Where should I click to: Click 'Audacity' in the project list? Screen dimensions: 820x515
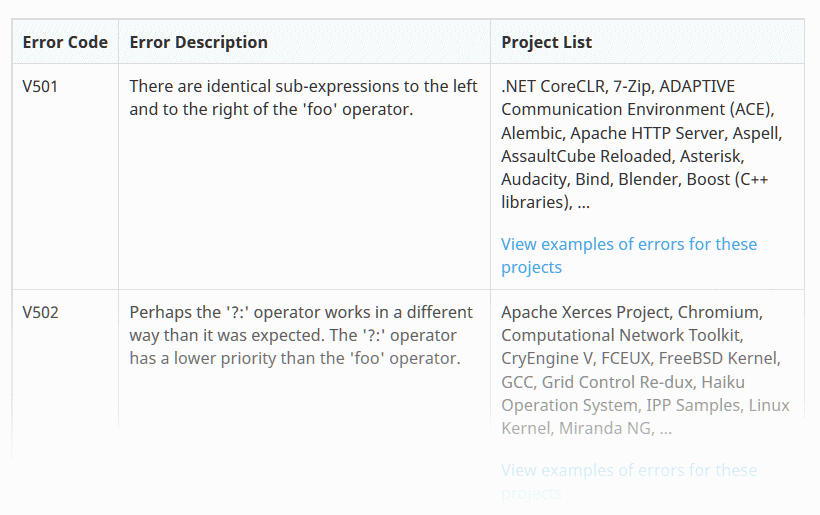point(534,179)
